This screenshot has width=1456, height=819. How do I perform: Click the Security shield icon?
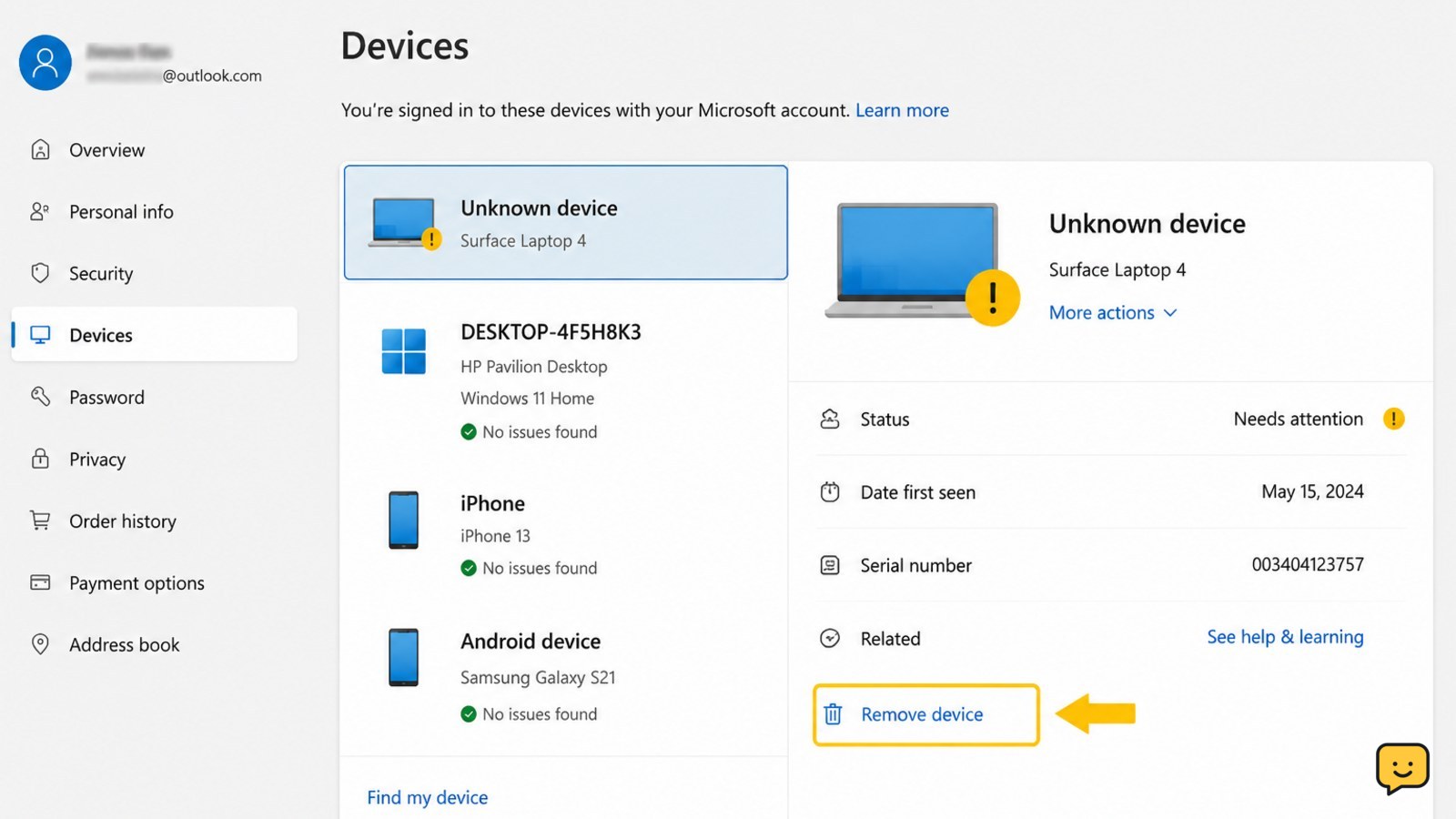point(40,273)
